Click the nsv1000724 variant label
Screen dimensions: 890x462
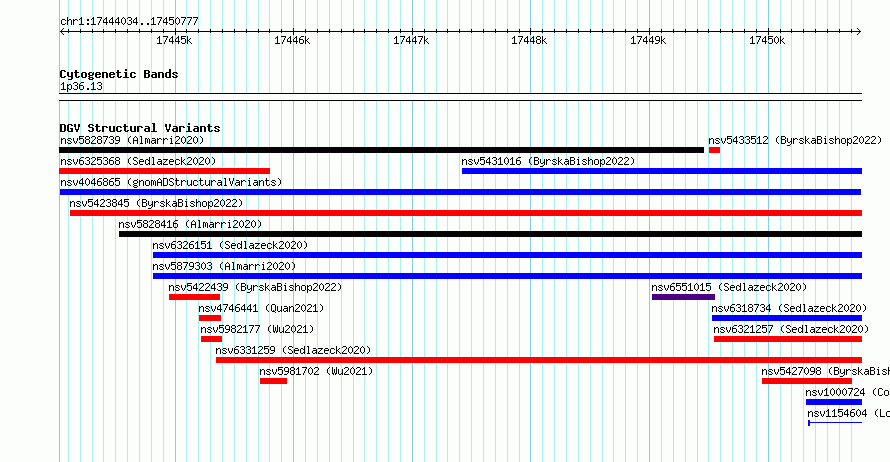point(847,392)
